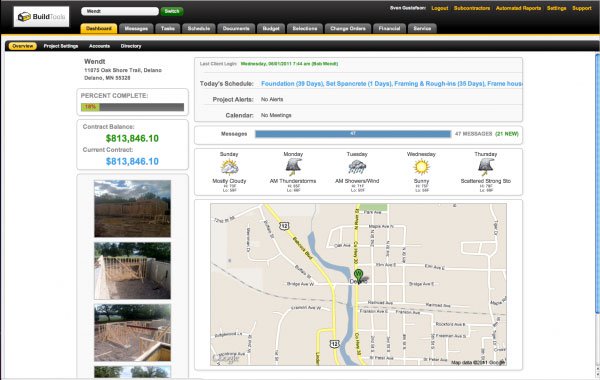Click the Tuesday AM Showers/Wind weather icon
This screenshot has width=600, height=380.
click(x=357, y=167)
